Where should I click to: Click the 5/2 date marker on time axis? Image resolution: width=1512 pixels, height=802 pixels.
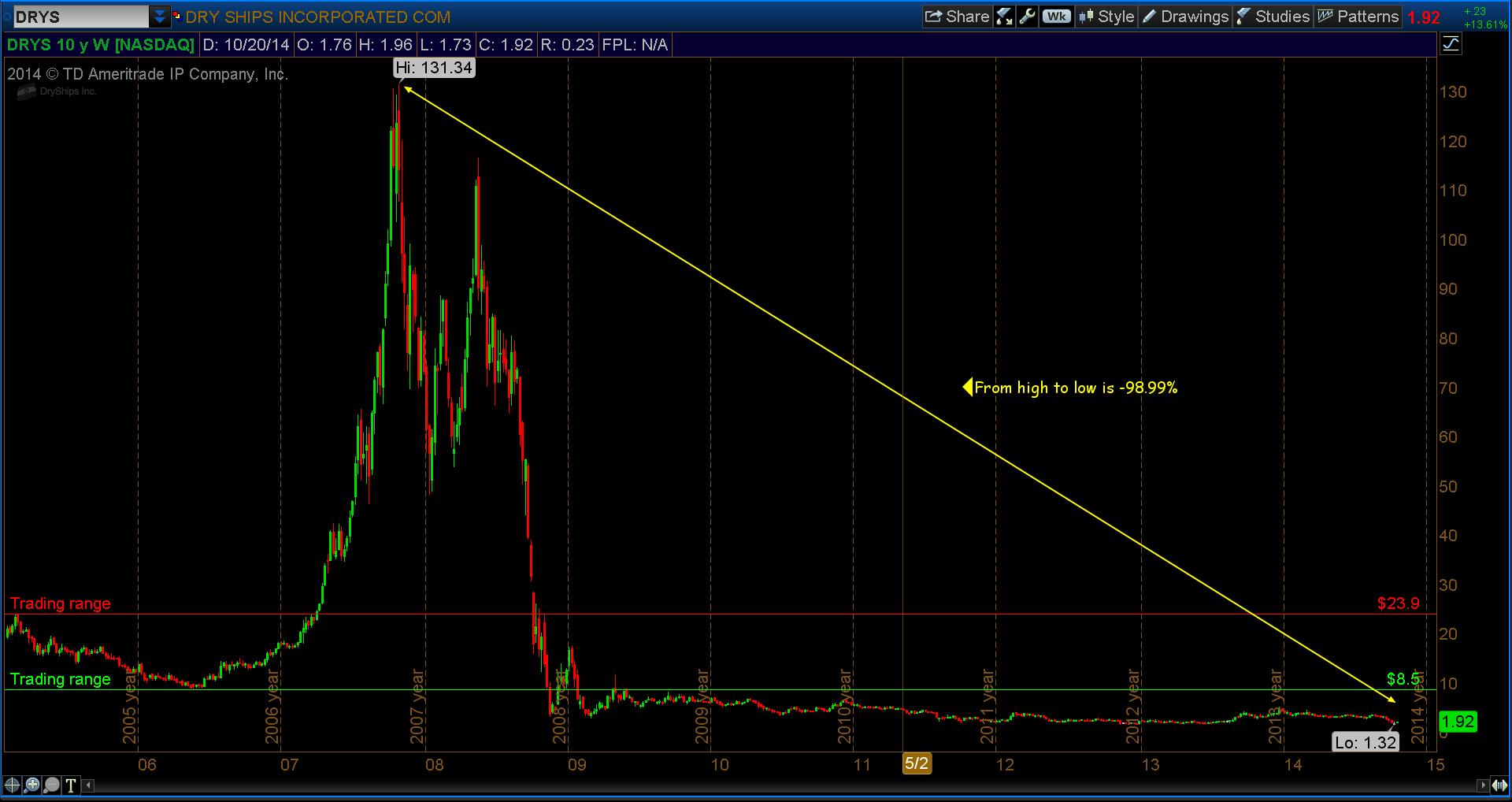[917, 763]
